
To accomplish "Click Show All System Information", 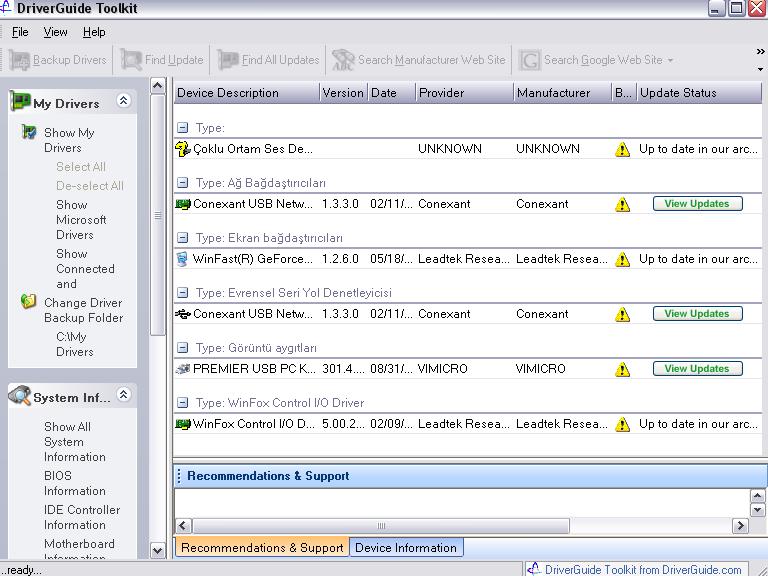I will click(74, 441).
